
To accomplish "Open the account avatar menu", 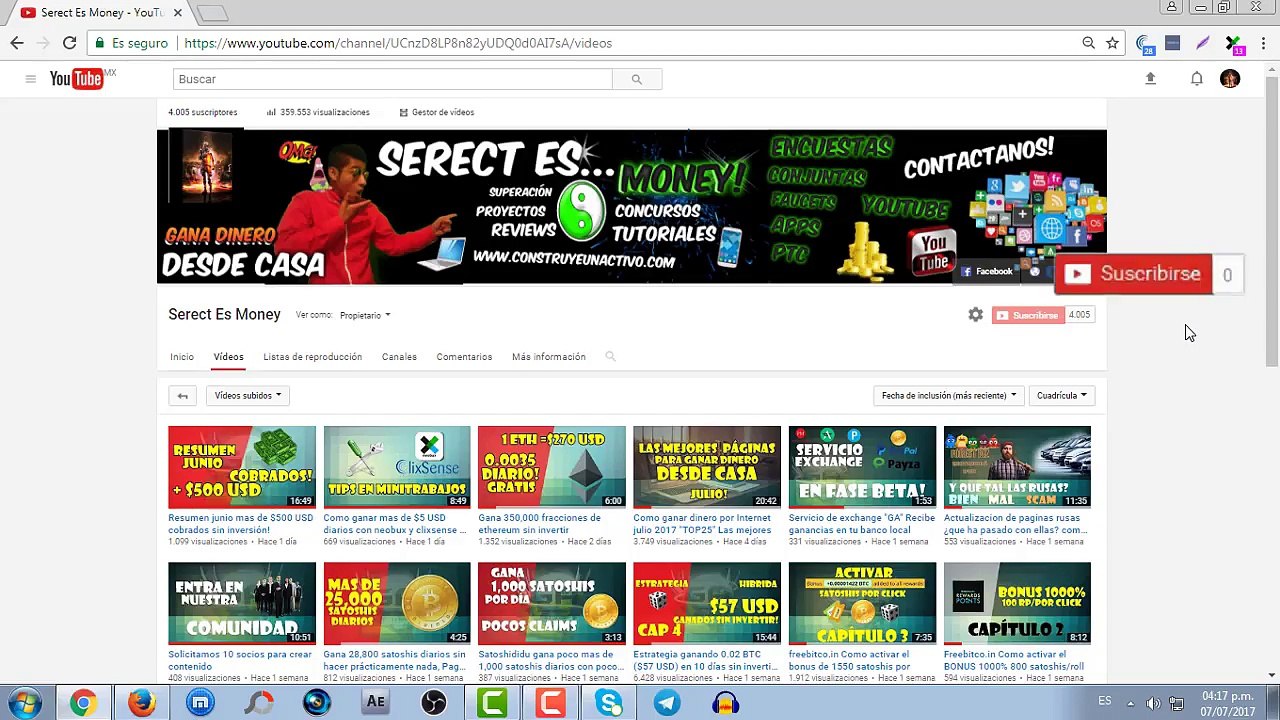I will (1230, 79).
